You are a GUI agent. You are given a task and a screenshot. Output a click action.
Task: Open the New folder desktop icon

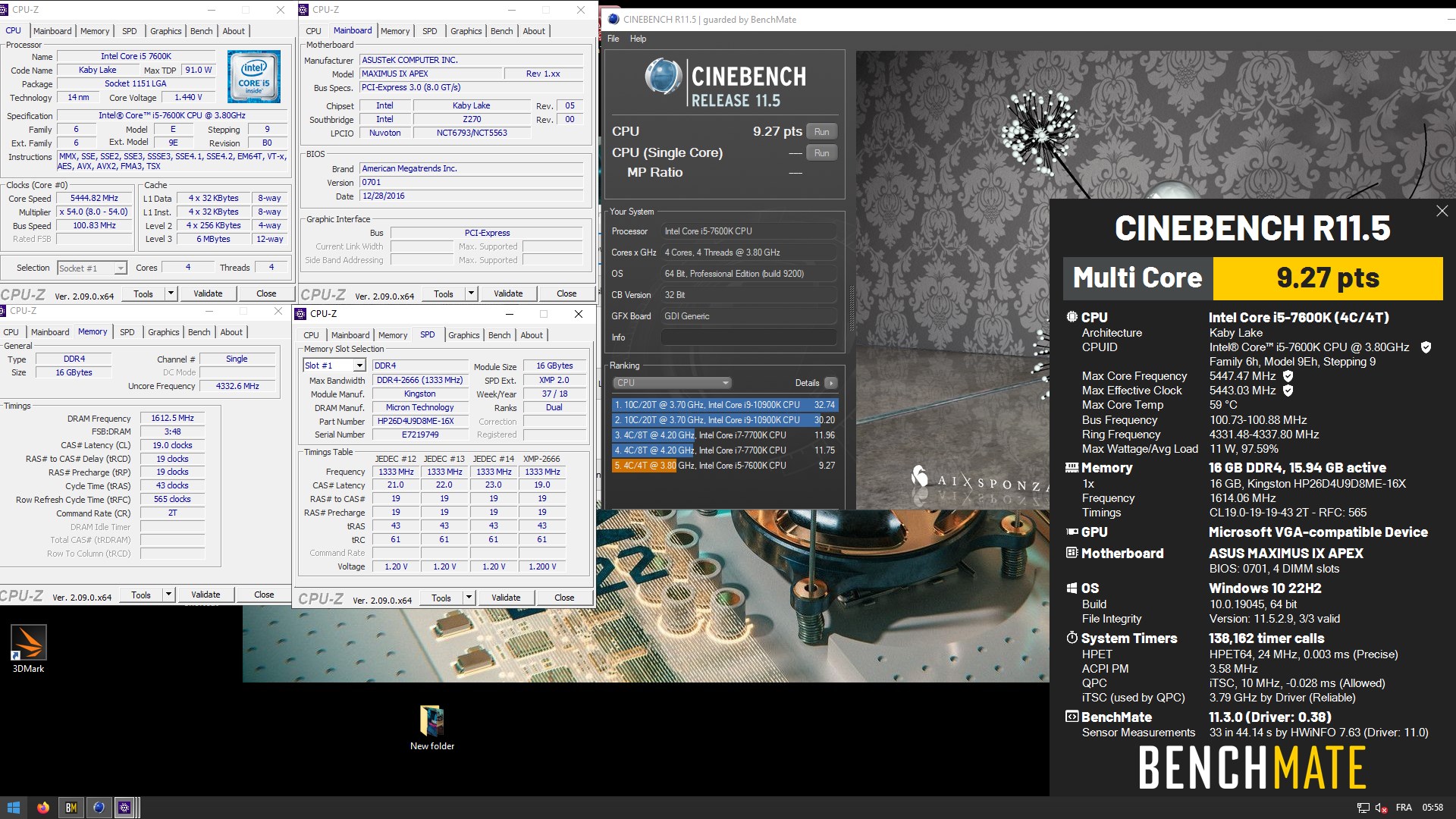432,728
